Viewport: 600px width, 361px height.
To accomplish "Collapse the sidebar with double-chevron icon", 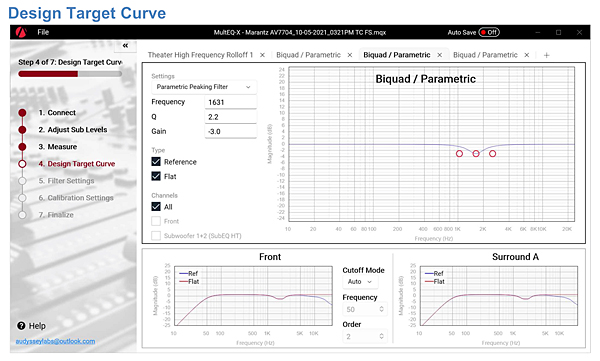I will 125,46.
